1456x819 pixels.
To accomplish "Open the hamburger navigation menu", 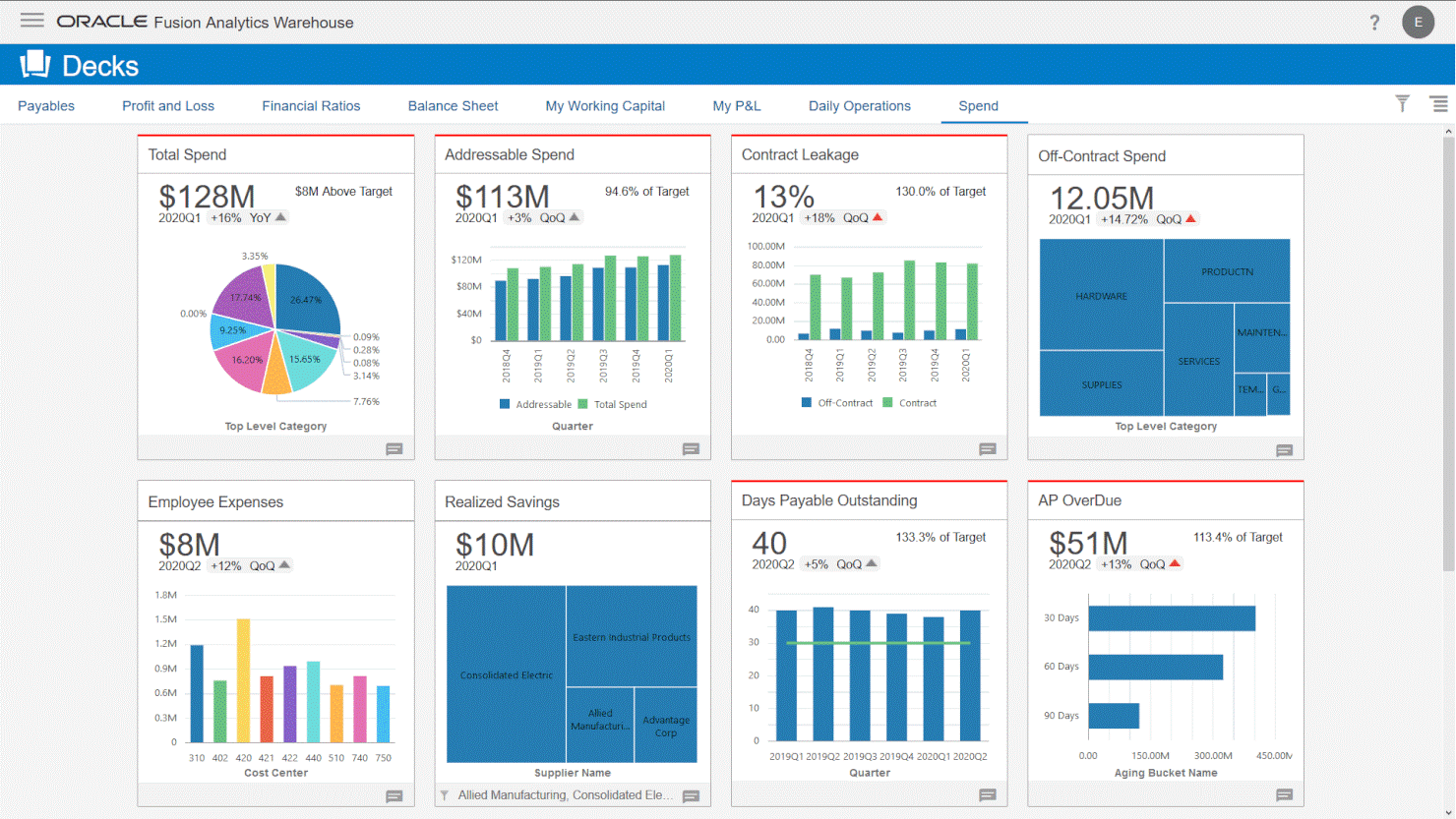I will (x=31, y=21).
